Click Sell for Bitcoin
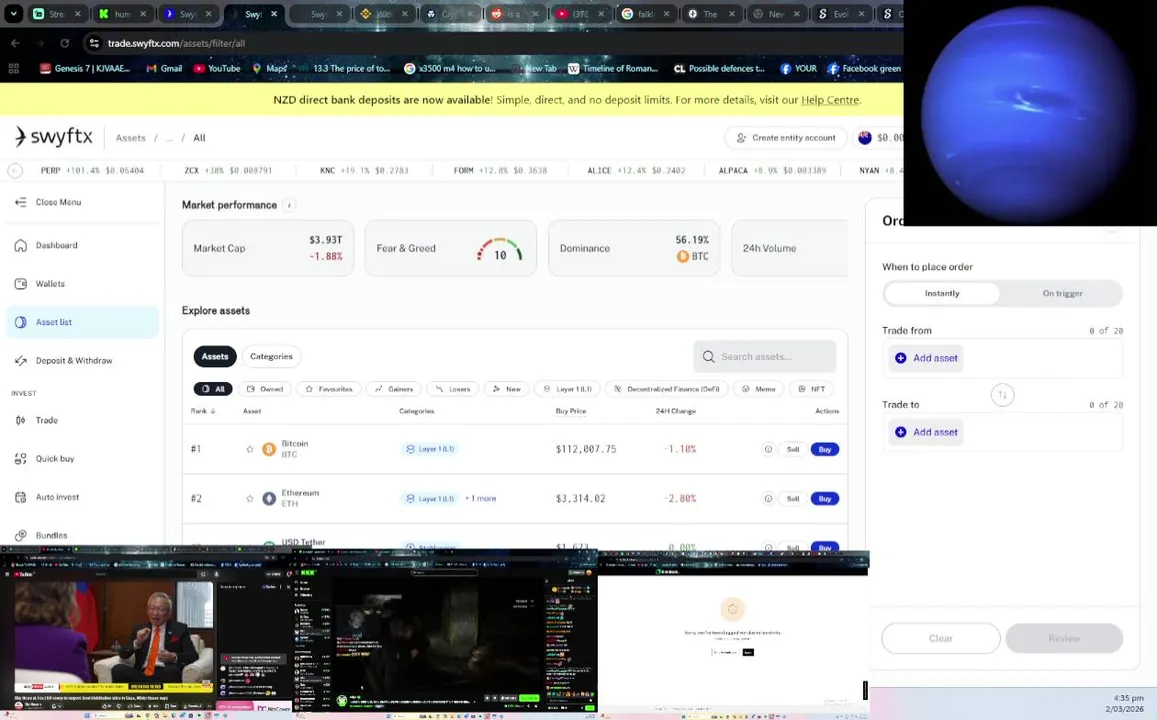Viewport: 1157px width, 720px height. 792,449
